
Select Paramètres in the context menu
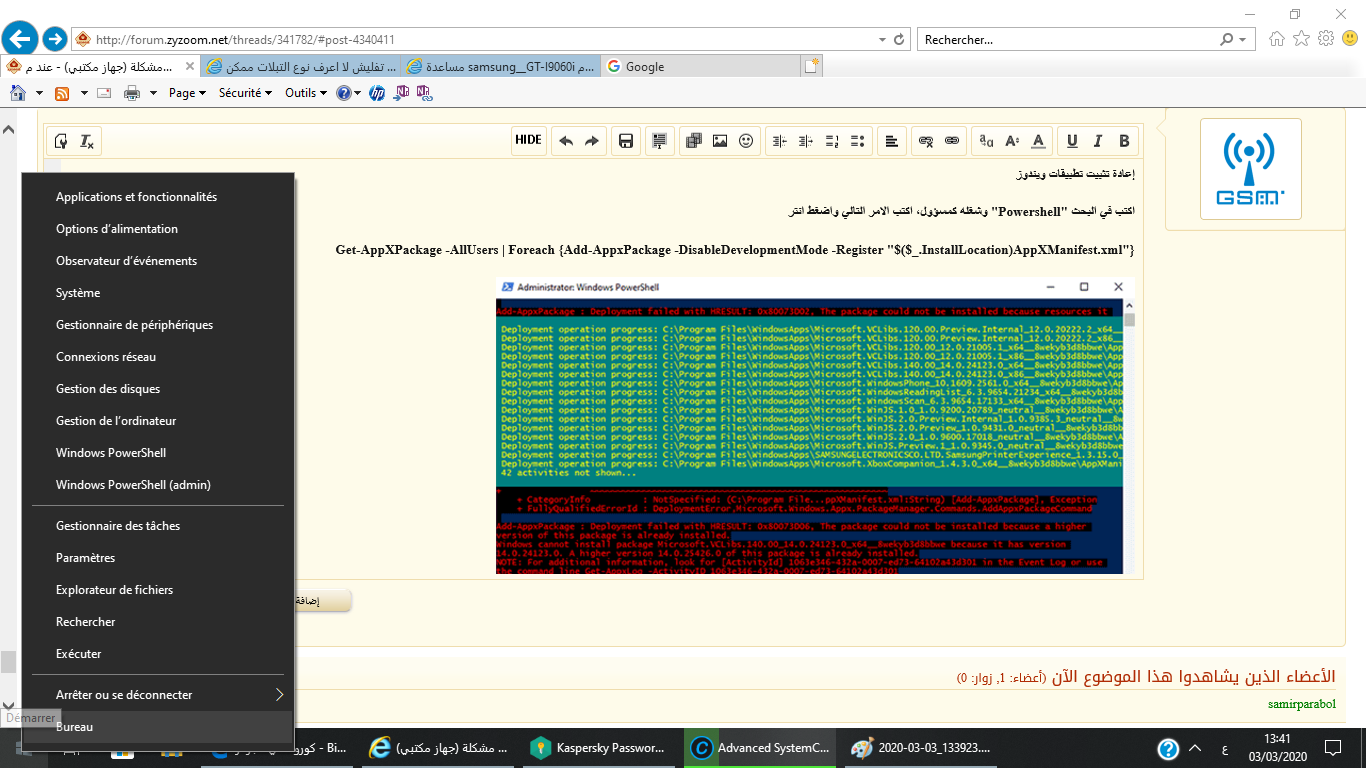[x=158, y=558]
